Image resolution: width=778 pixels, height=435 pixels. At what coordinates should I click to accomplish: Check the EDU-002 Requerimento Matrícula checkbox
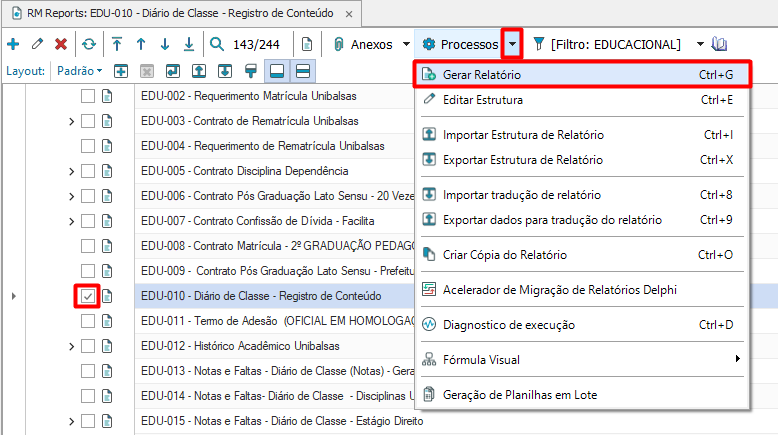(x=88, y=97)
